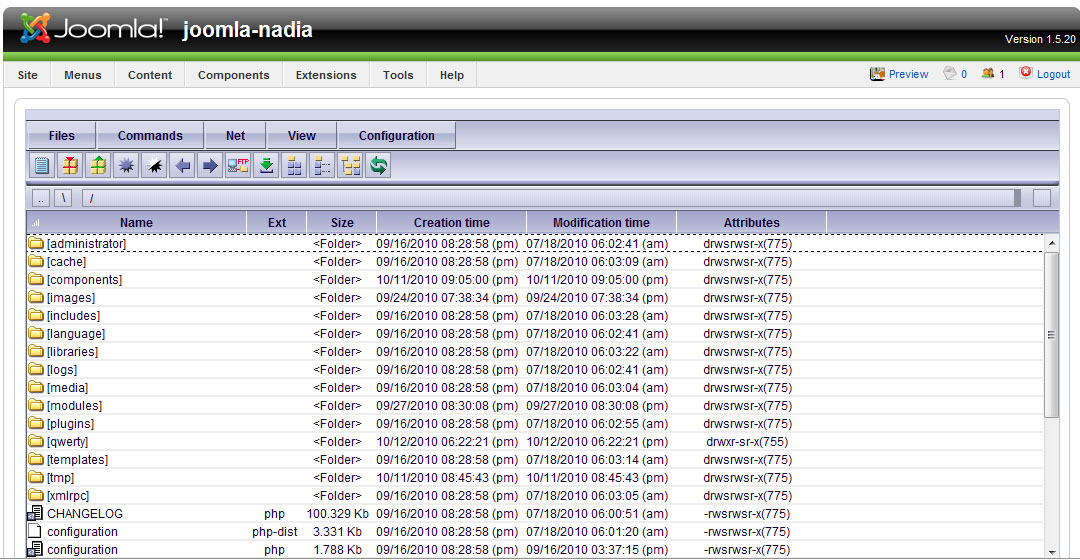1080x560 pixels.
Task: Sort by the Name column header
Action: coord(136,222)
